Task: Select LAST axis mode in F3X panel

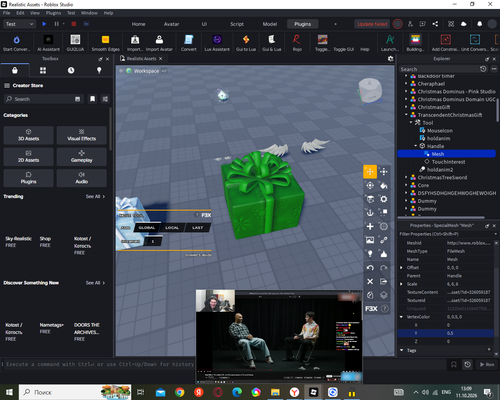Action: coord(197,228)
